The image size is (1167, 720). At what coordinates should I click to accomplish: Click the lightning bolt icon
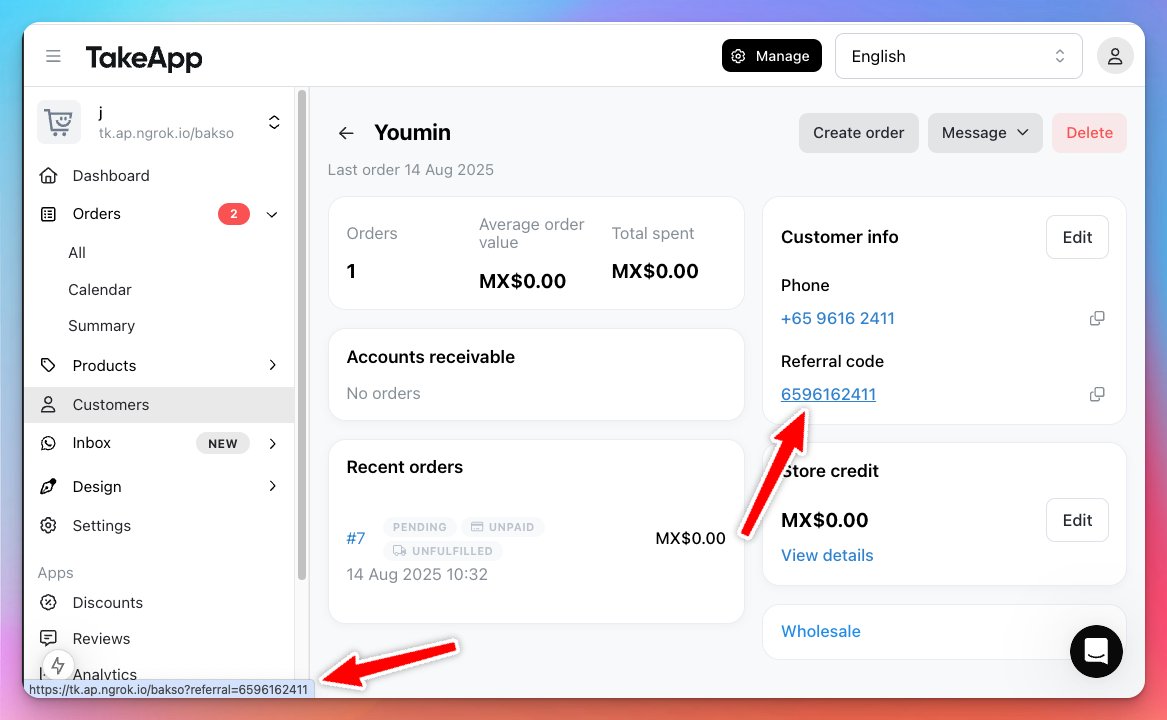tap(58, 665)
